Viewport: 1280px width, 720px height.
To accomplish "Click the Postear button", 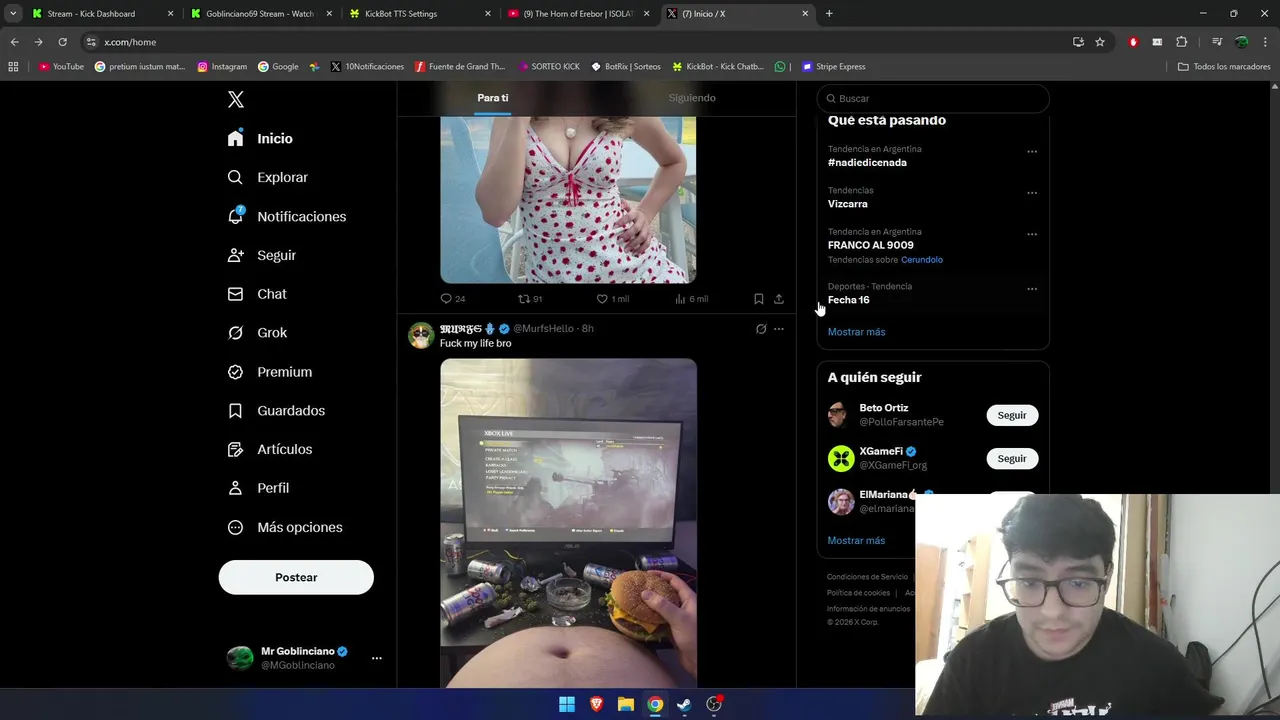I will [x=296, y=577].
